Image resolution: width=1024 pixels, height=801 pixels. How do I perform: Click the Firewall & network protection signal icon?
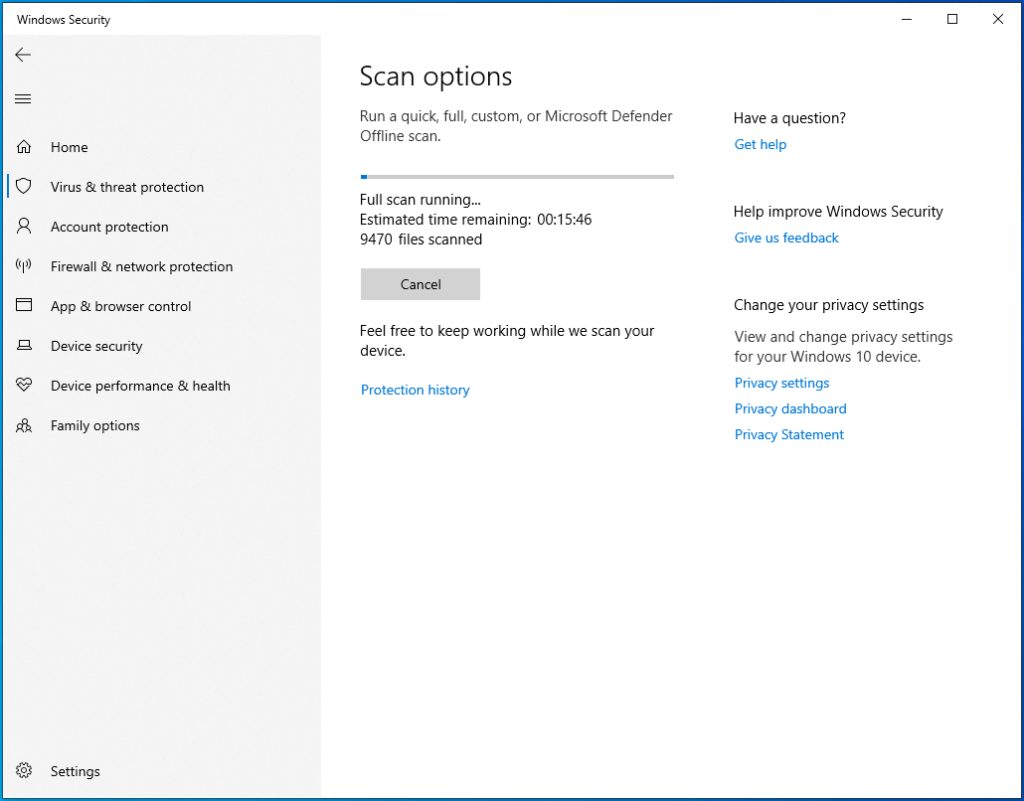tap(23, 266)
